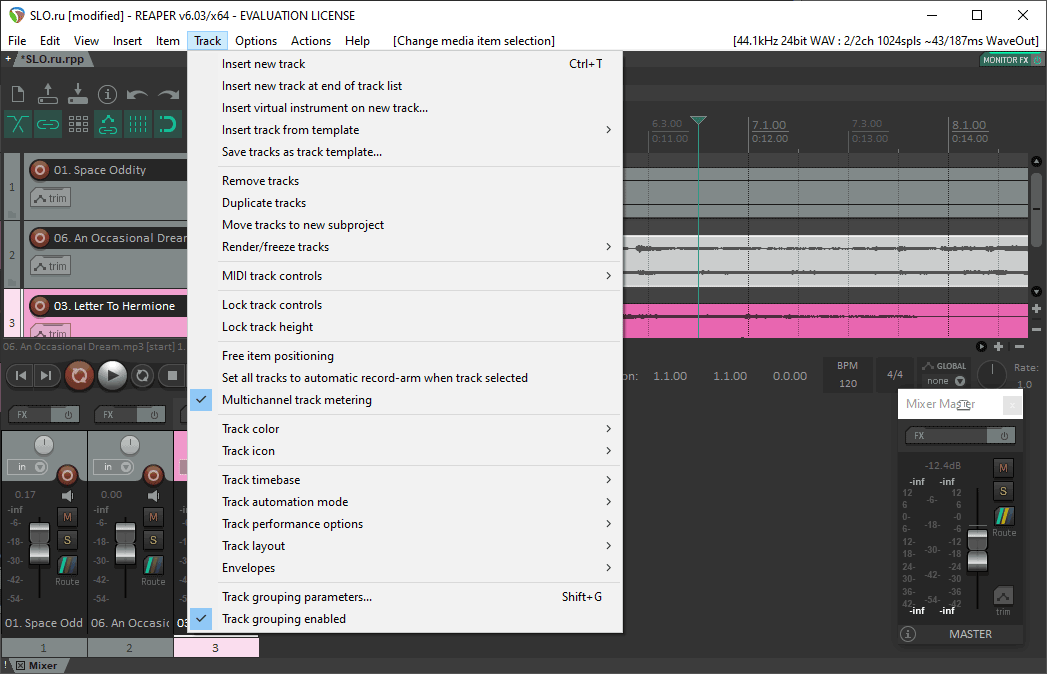Click the Open project toolbar icon
The width and height of the screenshot is (1047, 674).
click(x=47, y=94)
